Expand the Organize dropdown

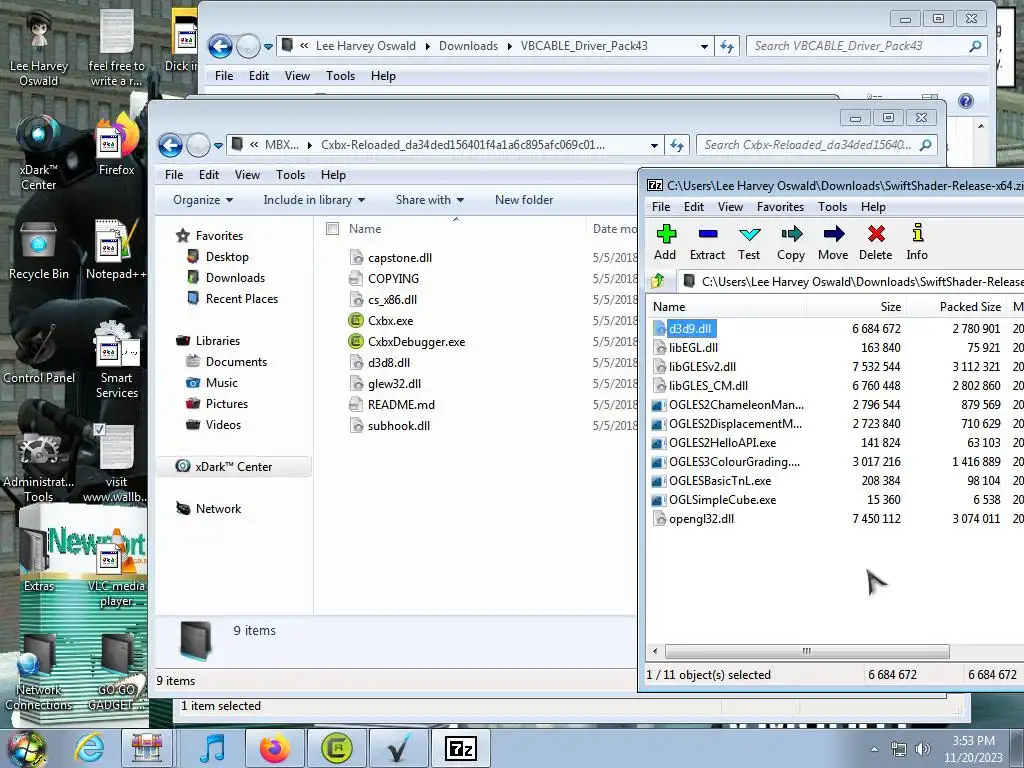202,200
